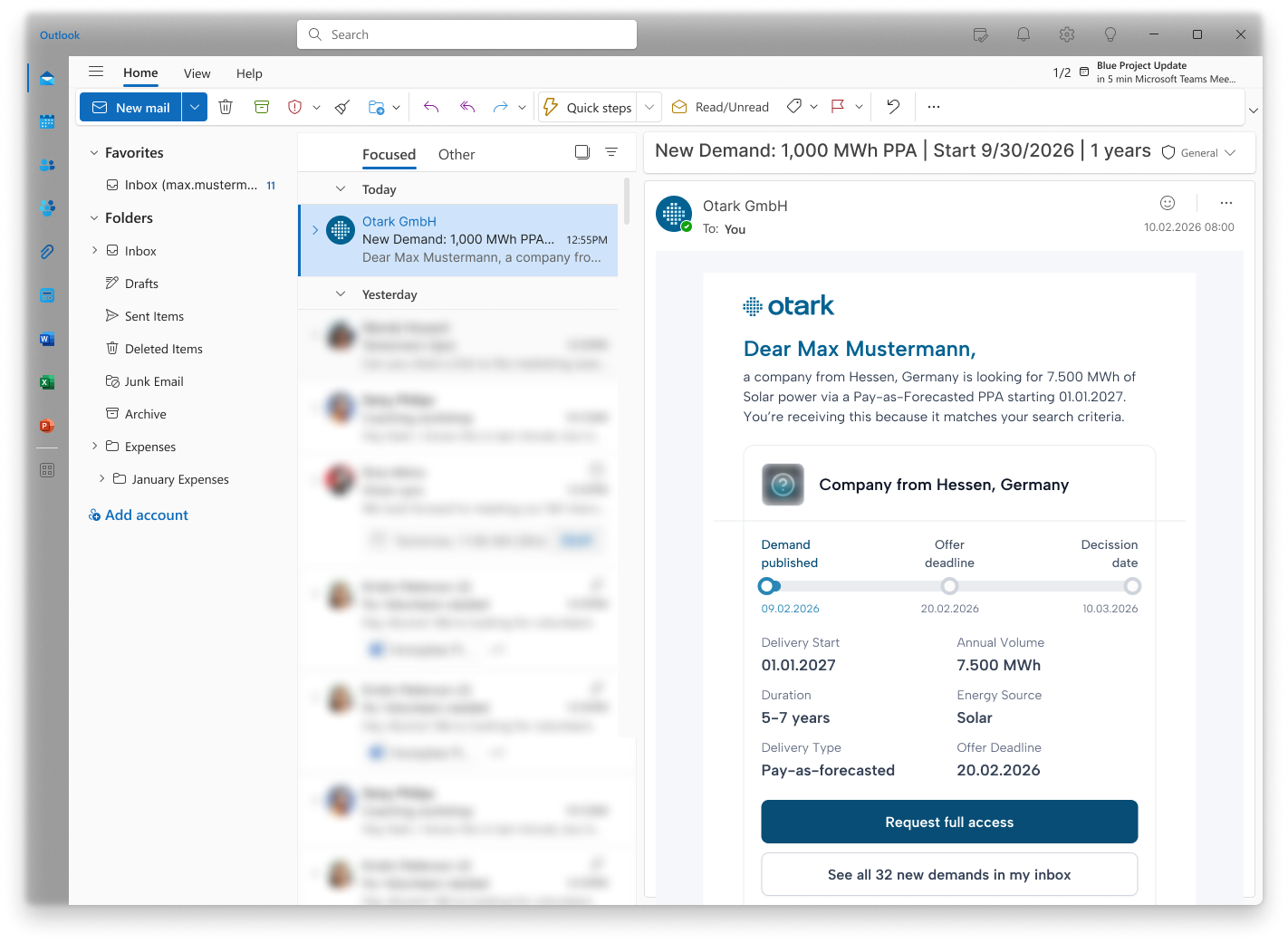Expand the Inbox folder tree

[93, 251]
